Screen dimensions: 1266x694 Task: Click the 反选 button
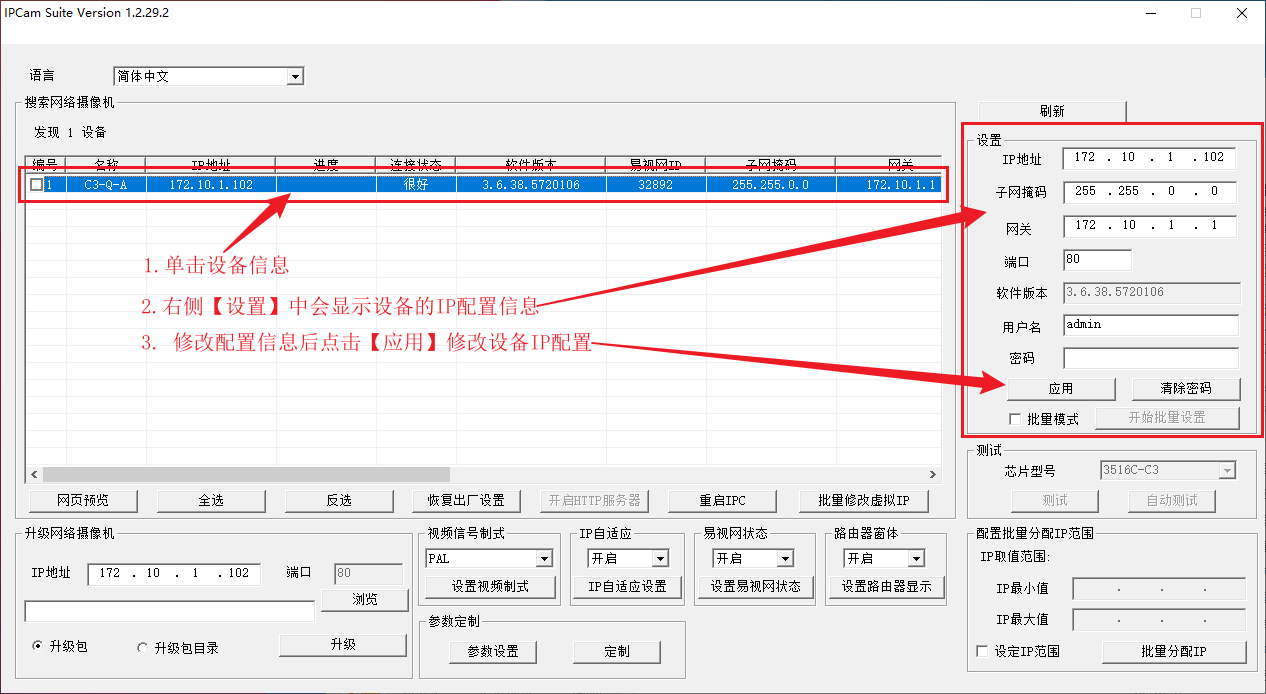coord(339,500)
